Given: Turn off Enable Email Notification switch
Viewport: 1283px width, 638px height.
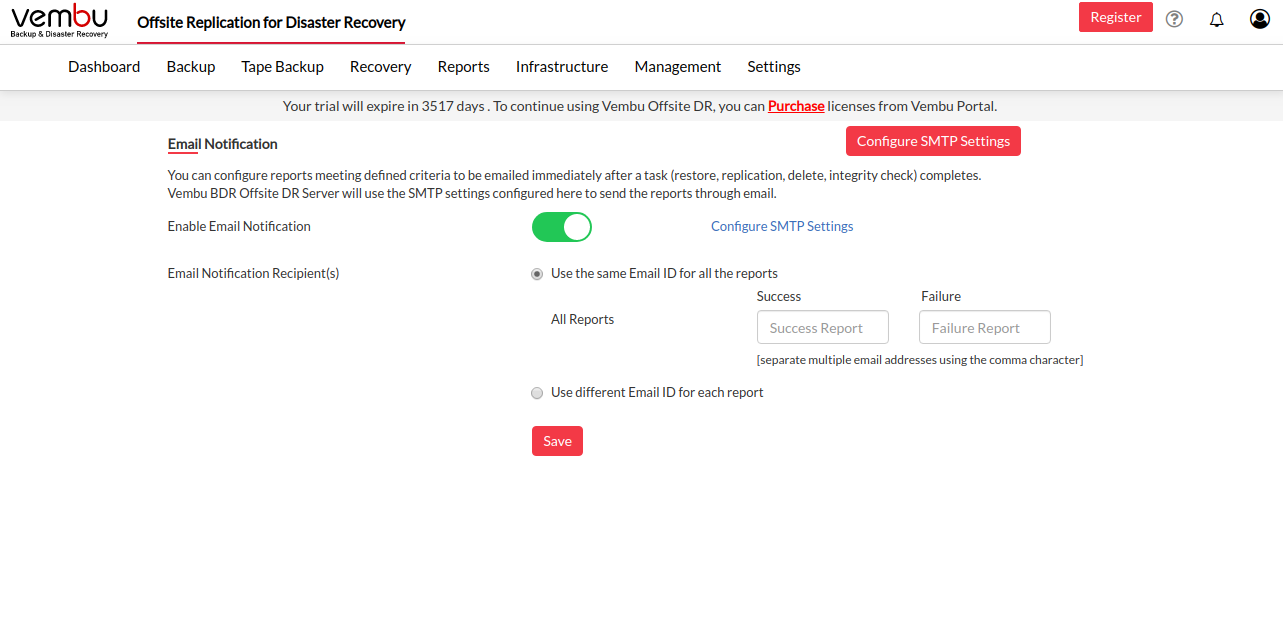Looking at the screenshot, I should tap(562, 227).
